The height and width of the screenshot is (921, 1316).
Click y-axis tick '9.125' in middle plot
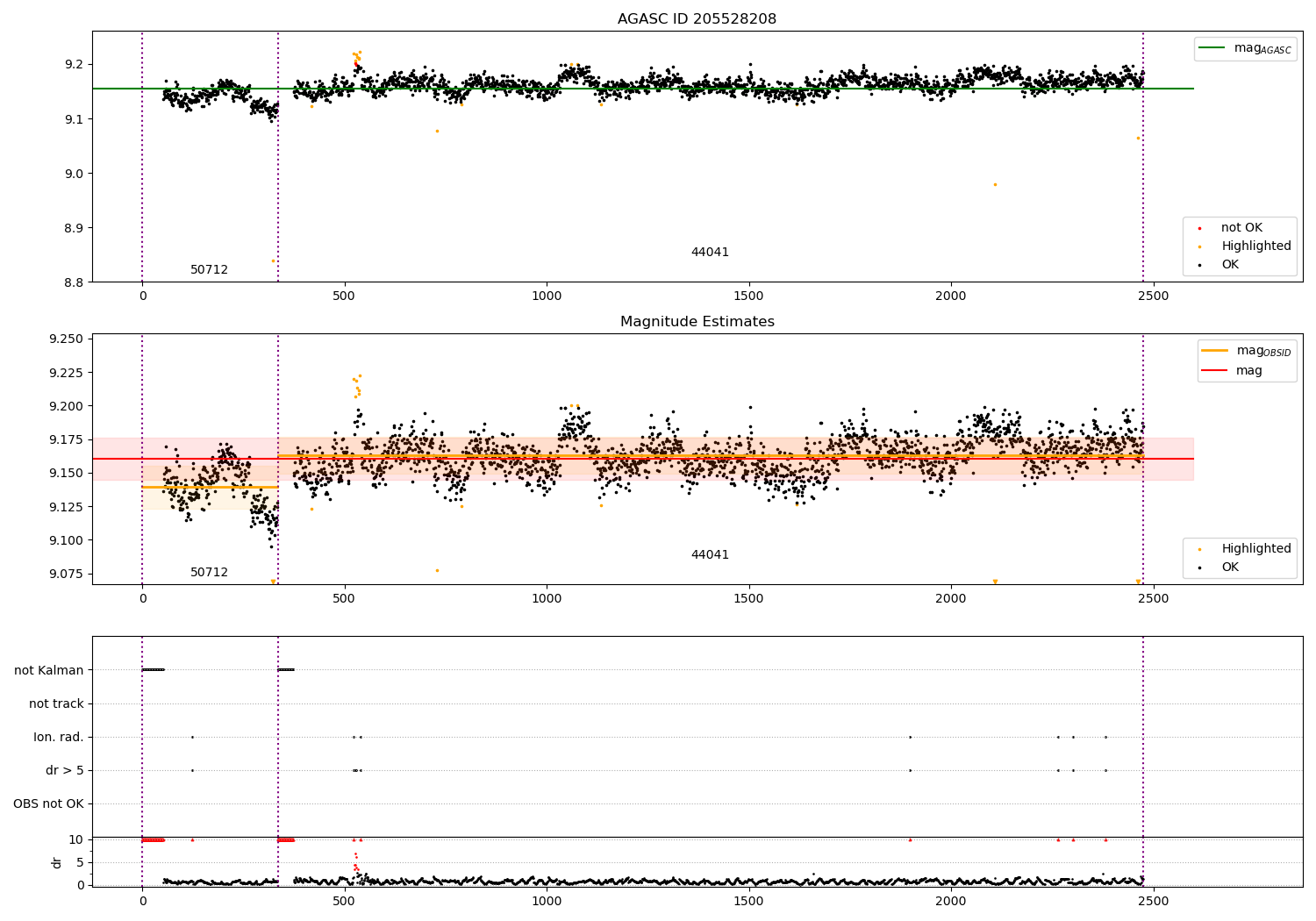[68, 507]
